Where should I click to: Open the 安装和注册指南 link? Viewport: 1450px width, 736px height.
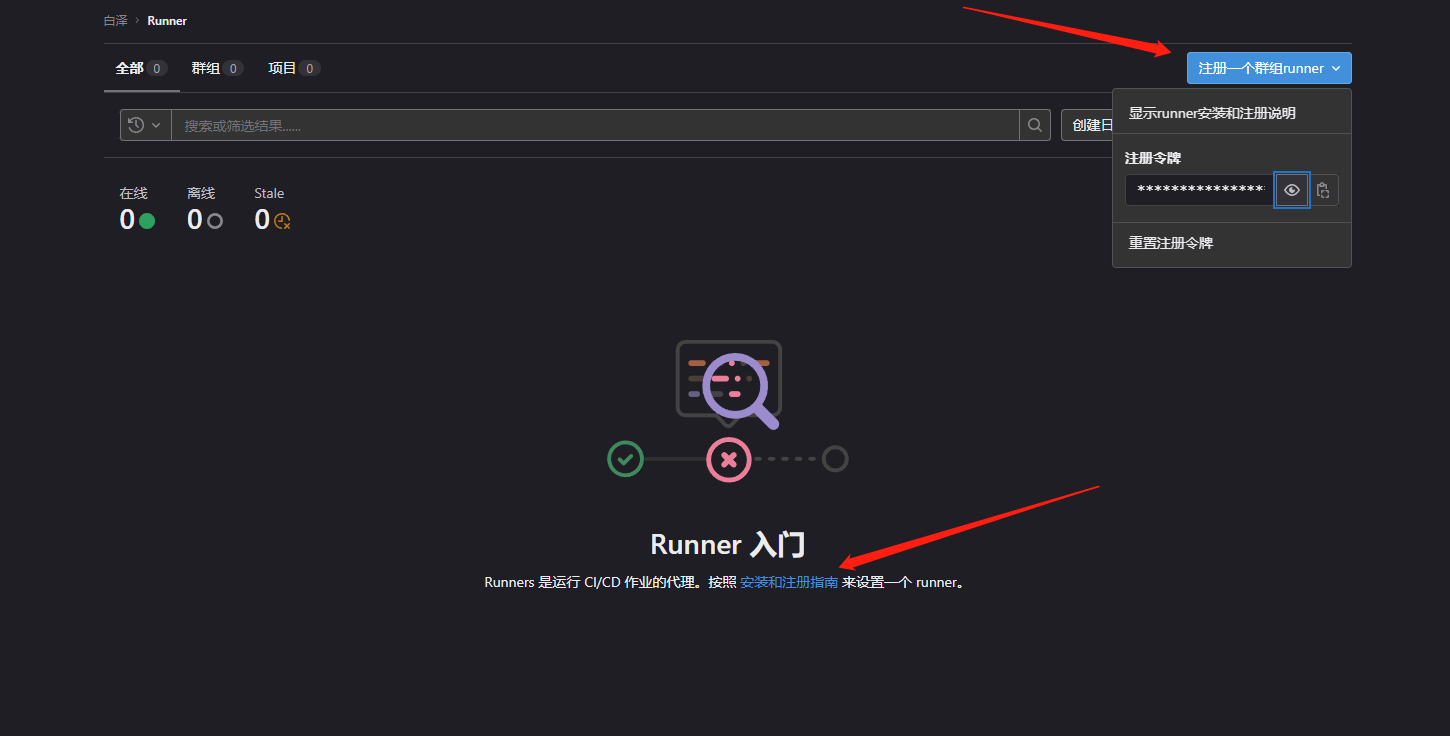788,582
